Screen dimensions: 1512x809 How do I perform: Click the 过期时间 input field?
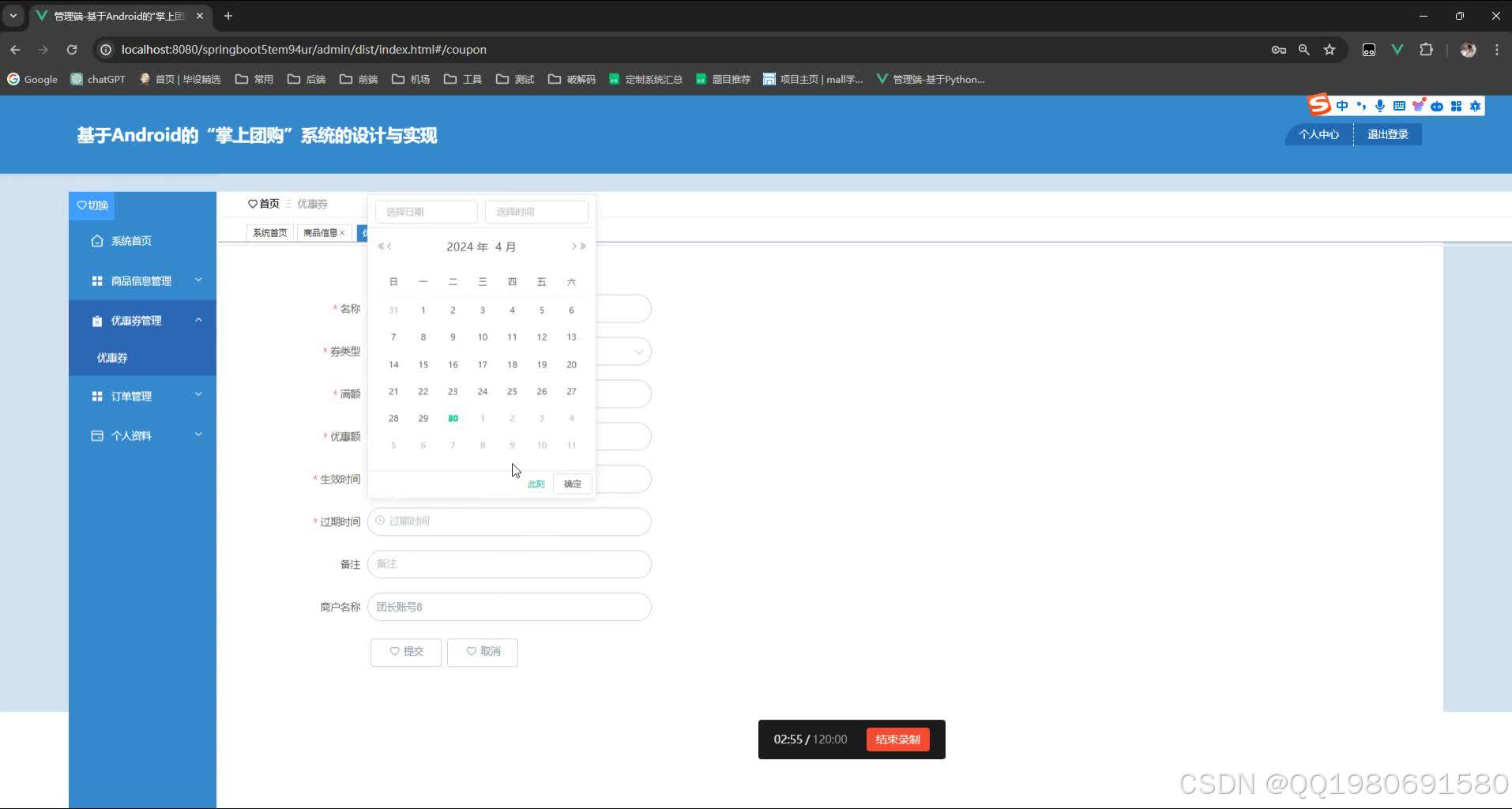(510, 521)
